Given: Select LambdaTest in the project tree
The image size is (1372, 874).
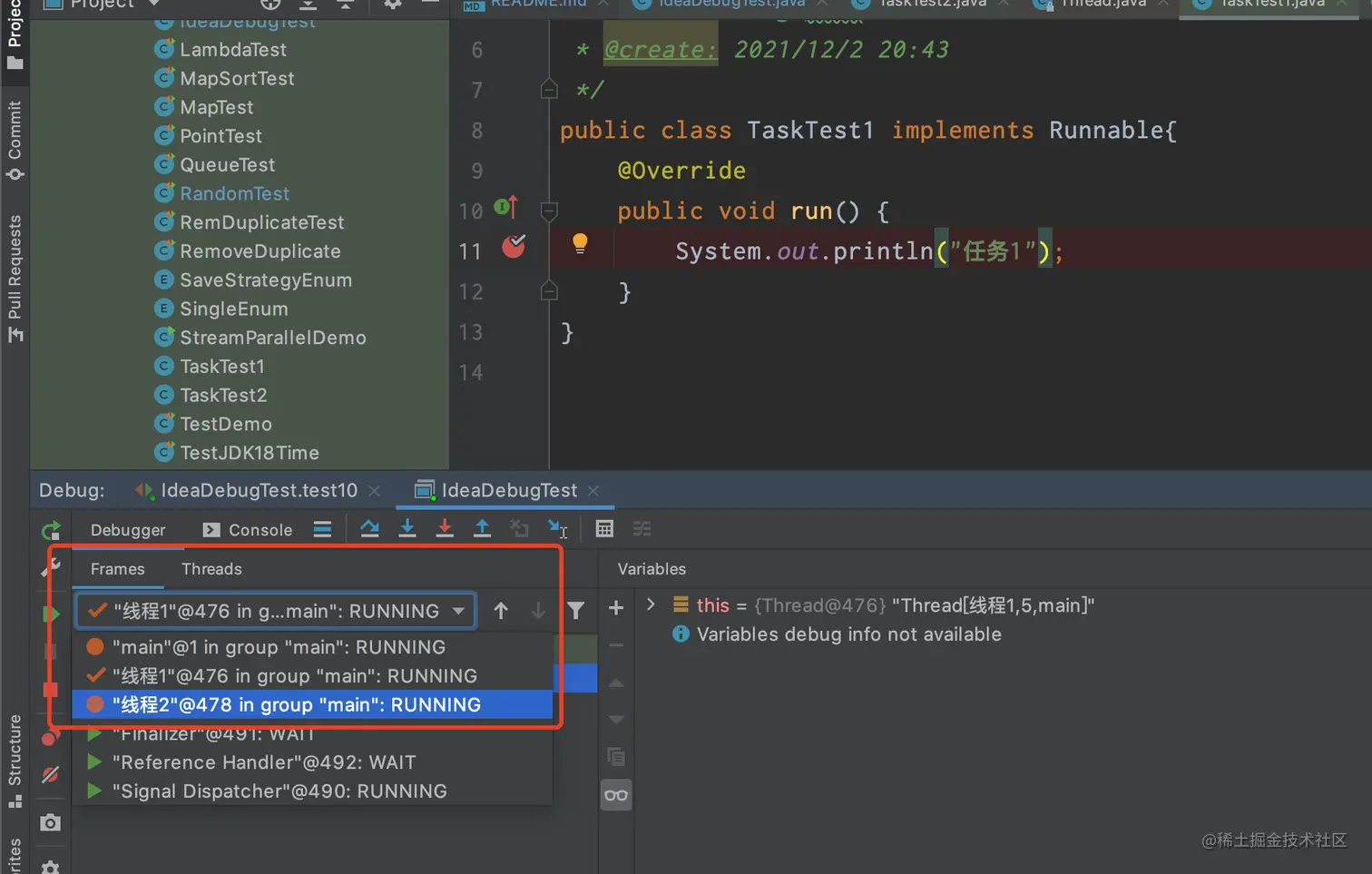Looking at the screenshot, I should tap(232, 50).
